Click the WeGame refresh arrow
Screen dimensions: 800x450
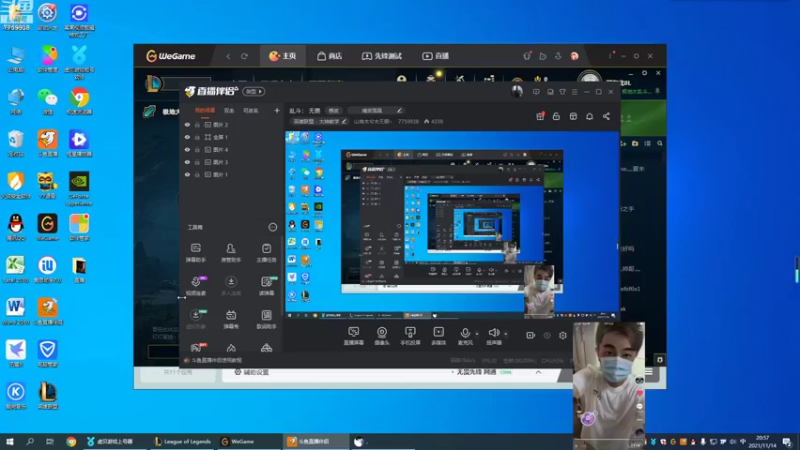[244, 56]
